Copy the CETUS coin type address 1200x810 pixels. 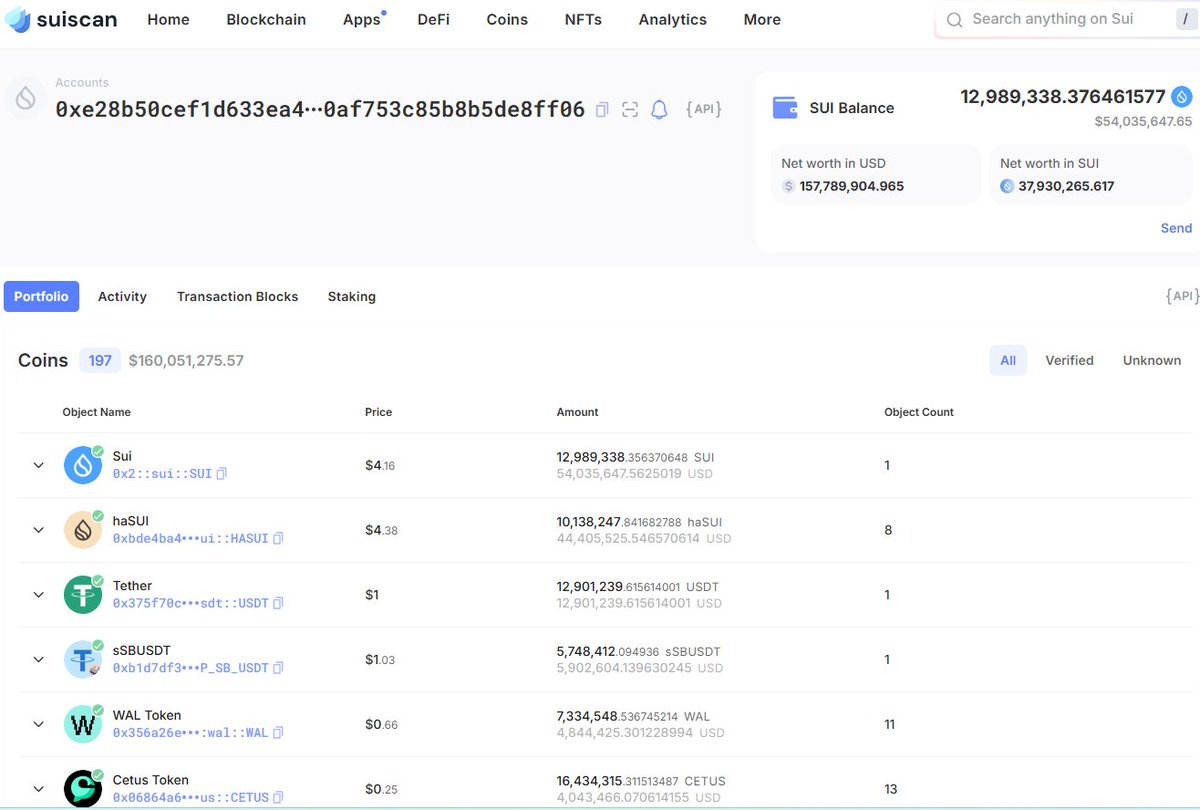[278, 798]
